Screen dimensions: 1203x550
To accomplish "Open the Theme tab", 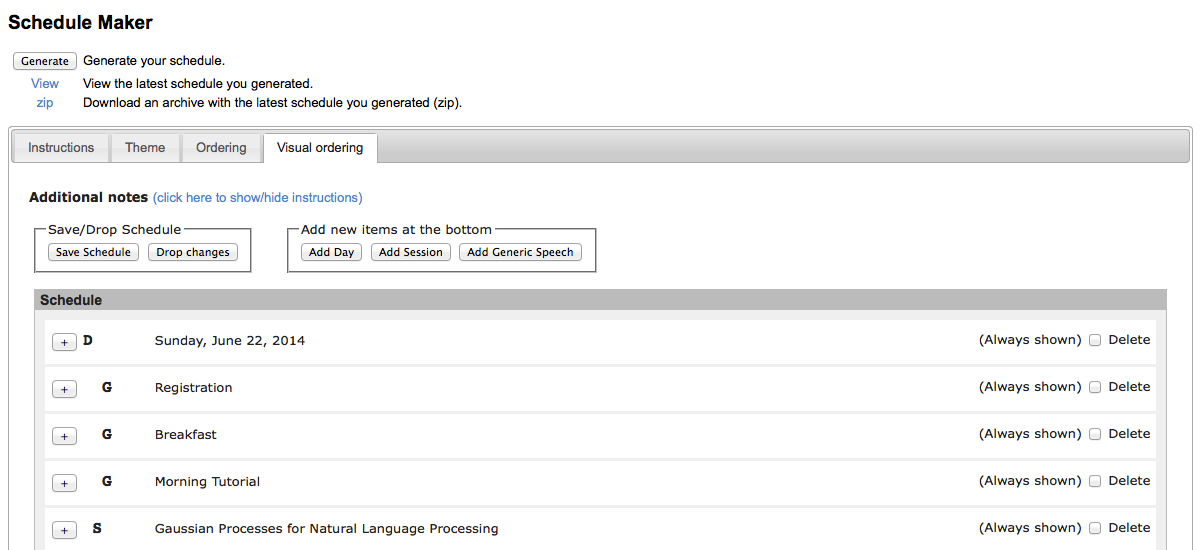I will 145,148.
